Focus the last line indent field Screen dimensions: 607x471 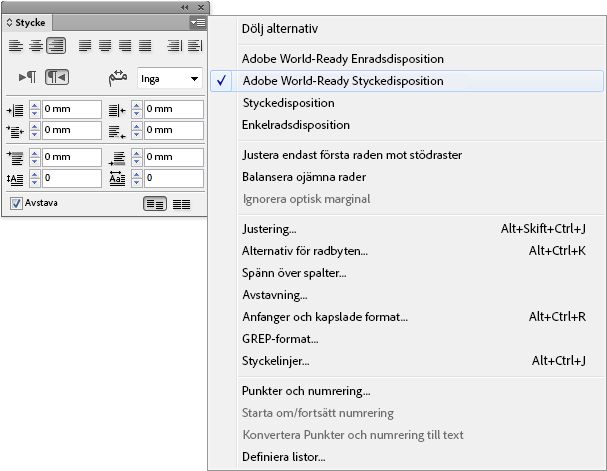point(174,130)
